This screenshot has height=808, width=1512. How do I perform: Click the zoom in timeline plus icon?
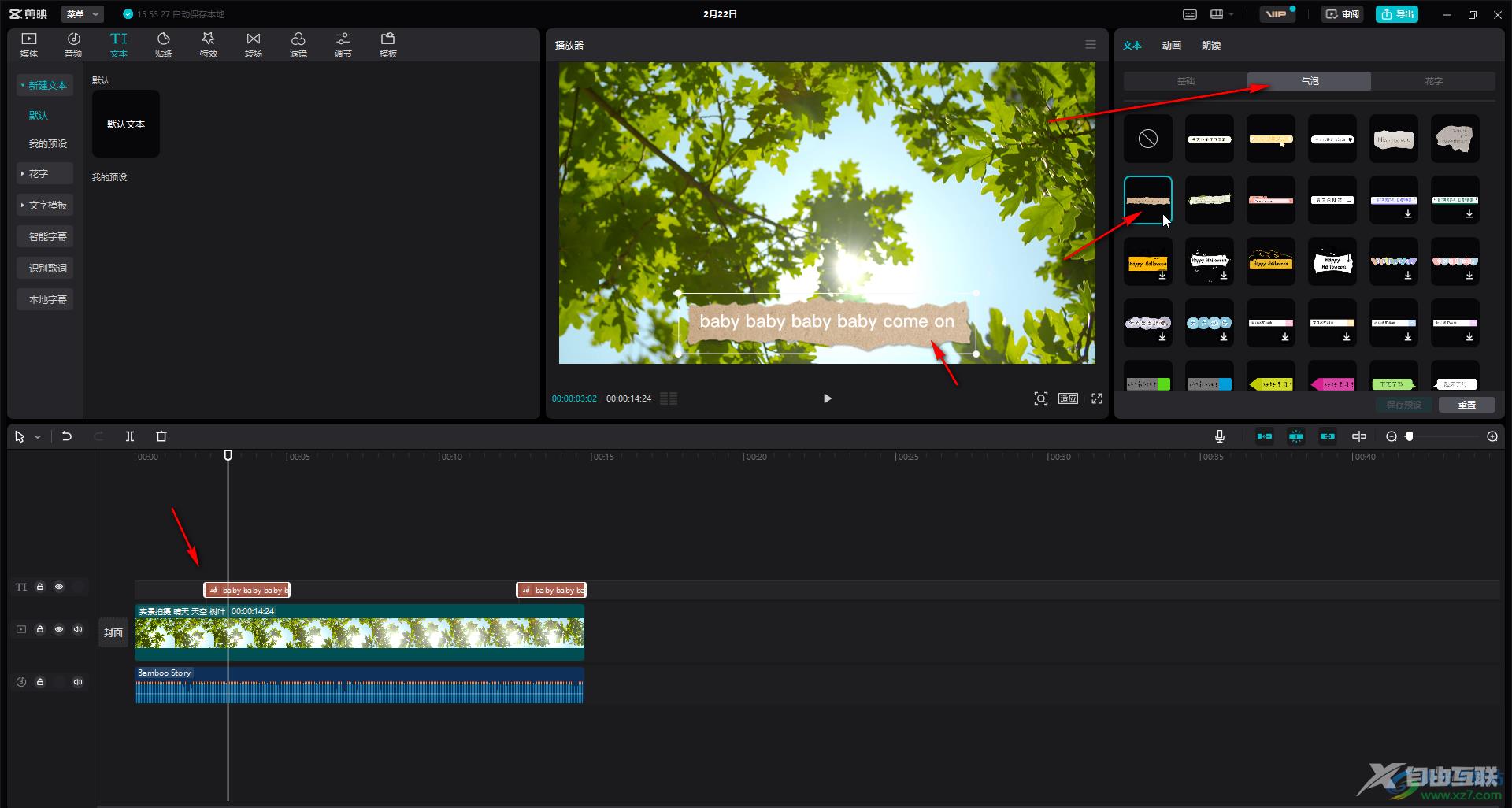[1492, 436]
